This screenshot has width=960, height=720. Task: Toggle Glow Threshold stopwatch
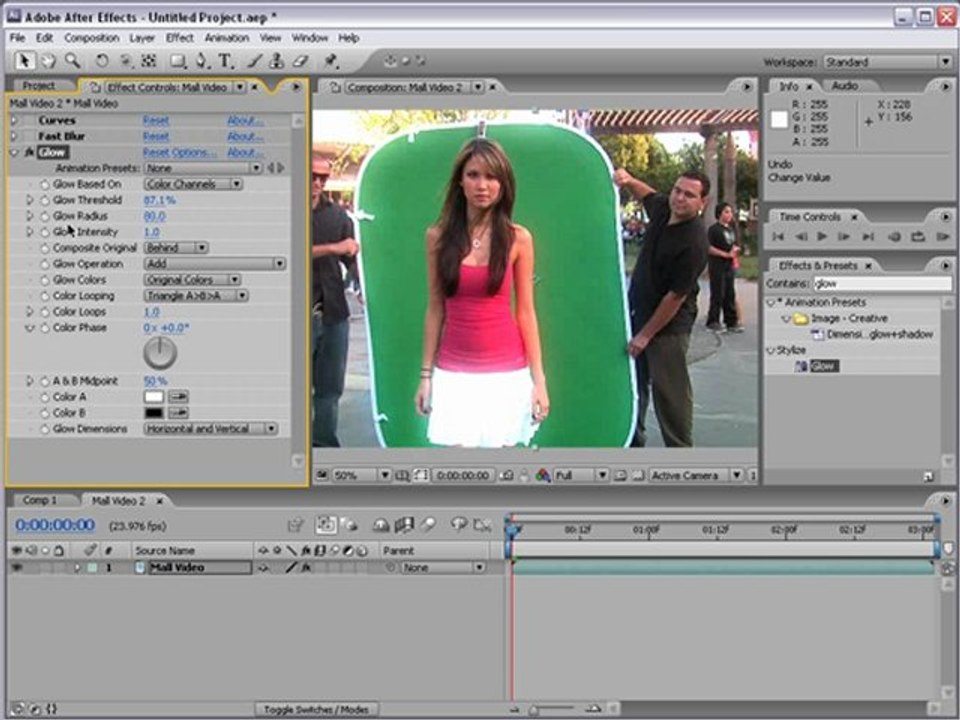point(45,200)
